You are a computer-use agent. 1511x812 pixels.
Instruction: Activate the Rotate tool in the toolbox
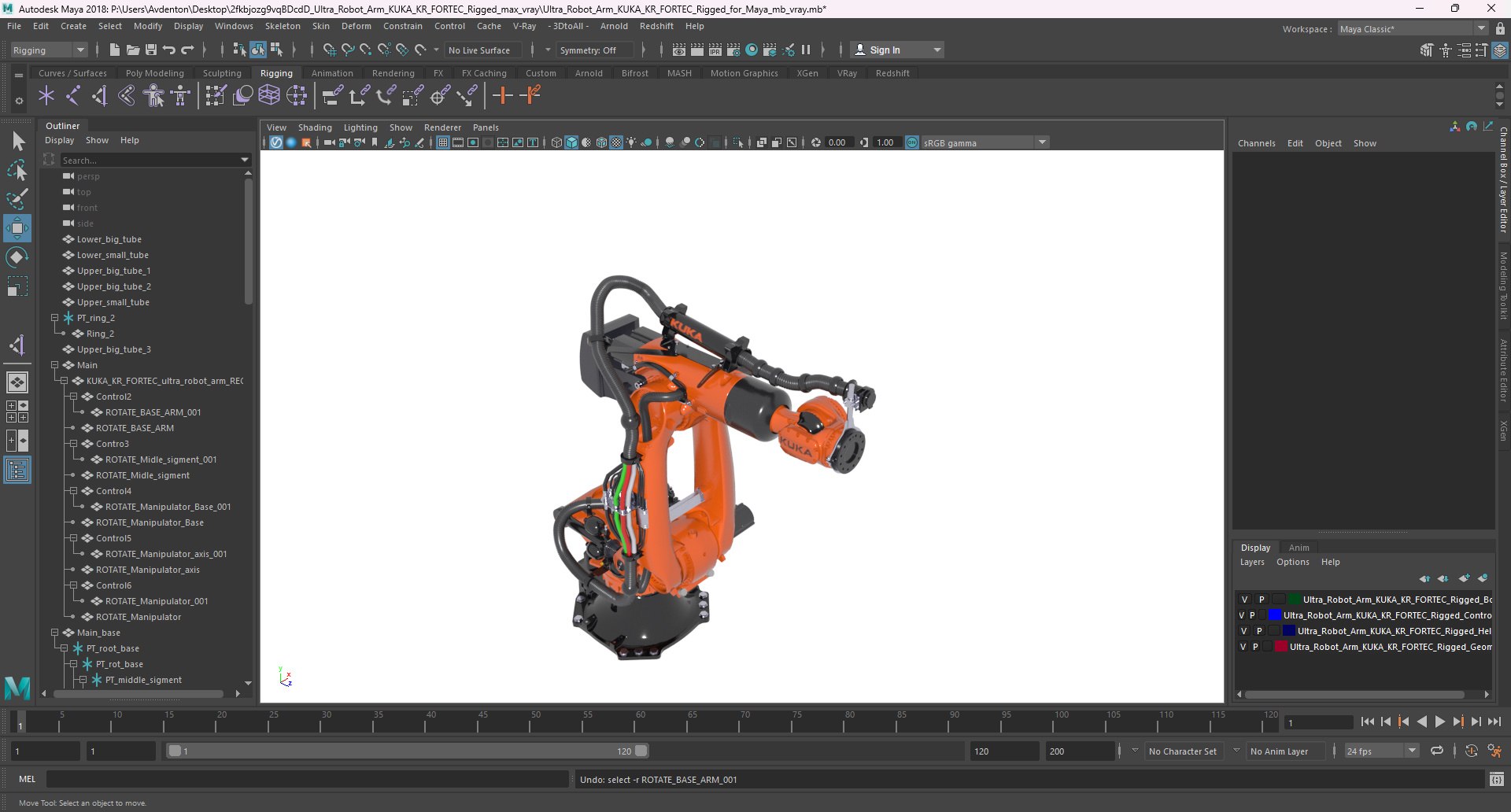coord(17,257)
